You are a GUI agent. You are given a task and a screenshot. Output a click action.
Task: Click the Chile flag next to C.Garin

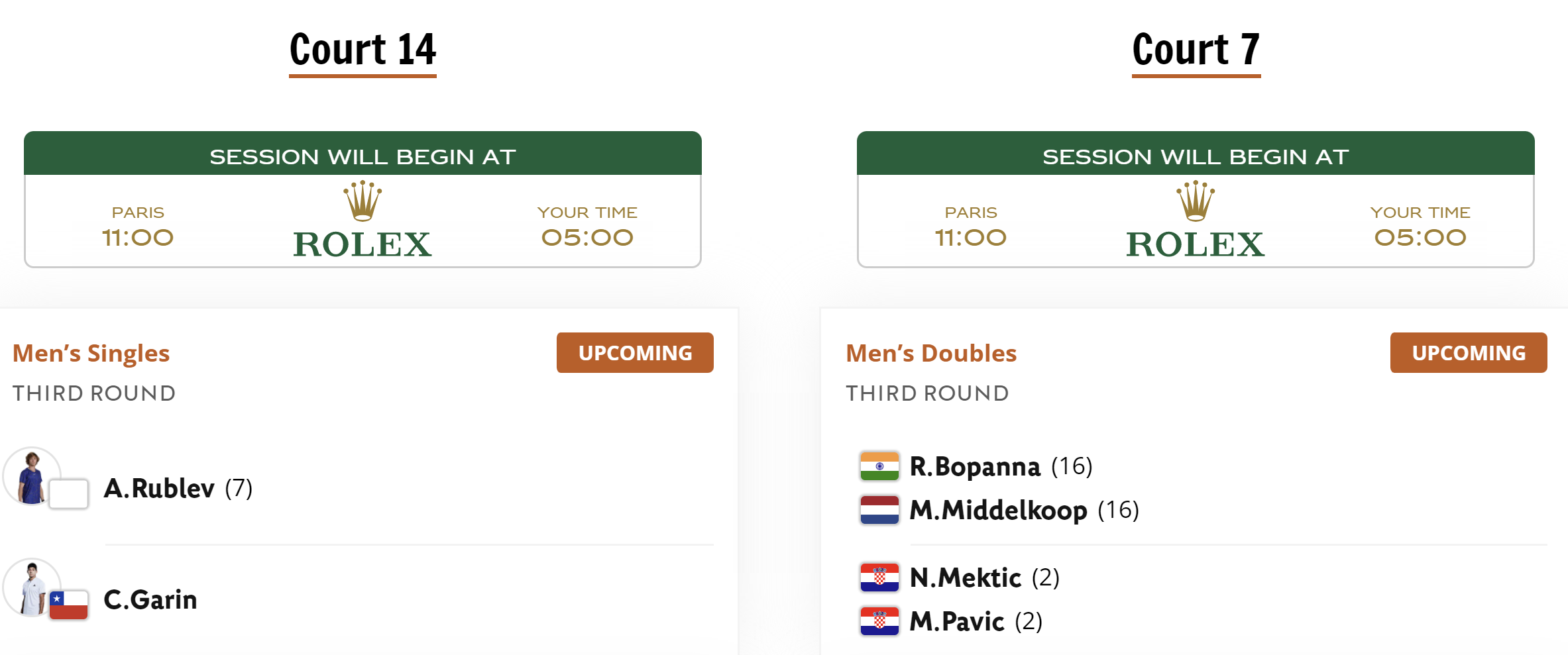click(x=69, y=605)
